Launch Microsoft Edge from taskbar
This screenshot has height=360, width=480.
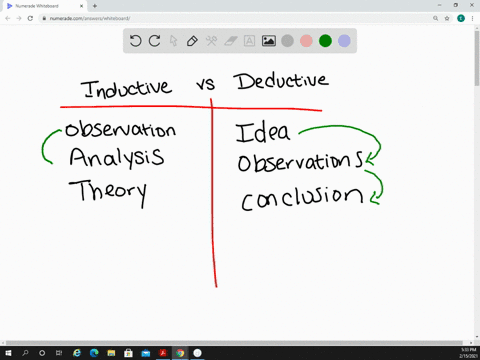pyautogui.click(x=94, y=353)
